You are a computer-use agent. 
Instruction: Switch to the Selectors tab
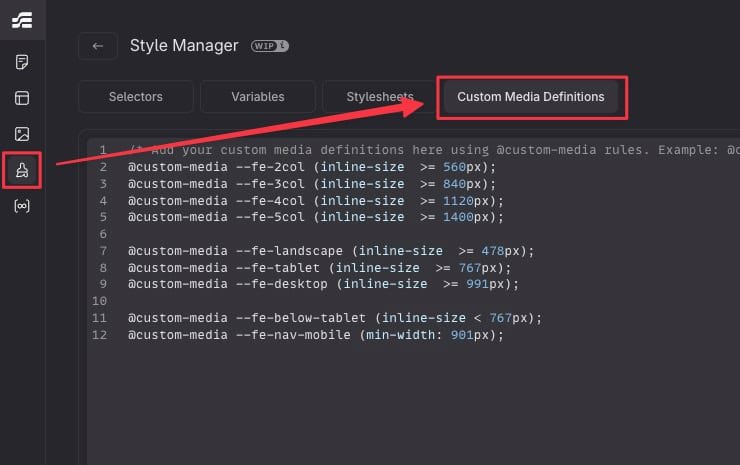135,97
